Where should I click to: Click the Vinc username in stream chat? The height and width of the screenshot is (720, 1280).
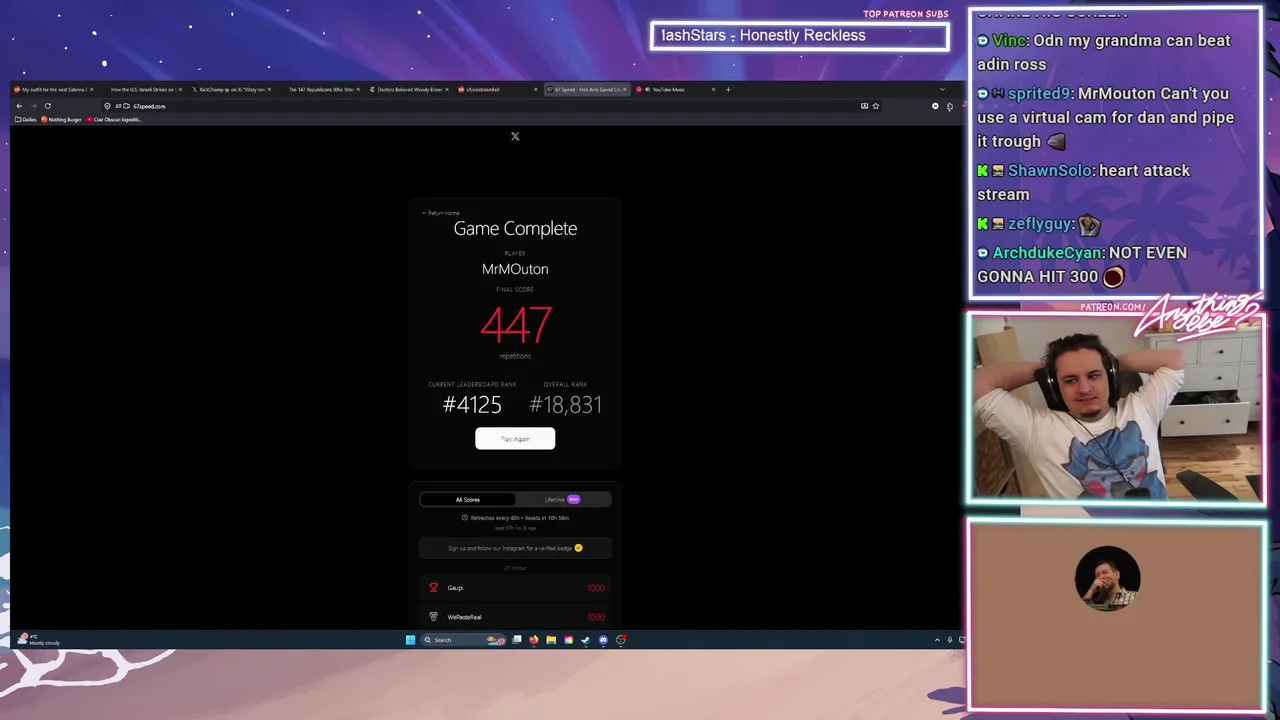click(x=1010, y=40)
